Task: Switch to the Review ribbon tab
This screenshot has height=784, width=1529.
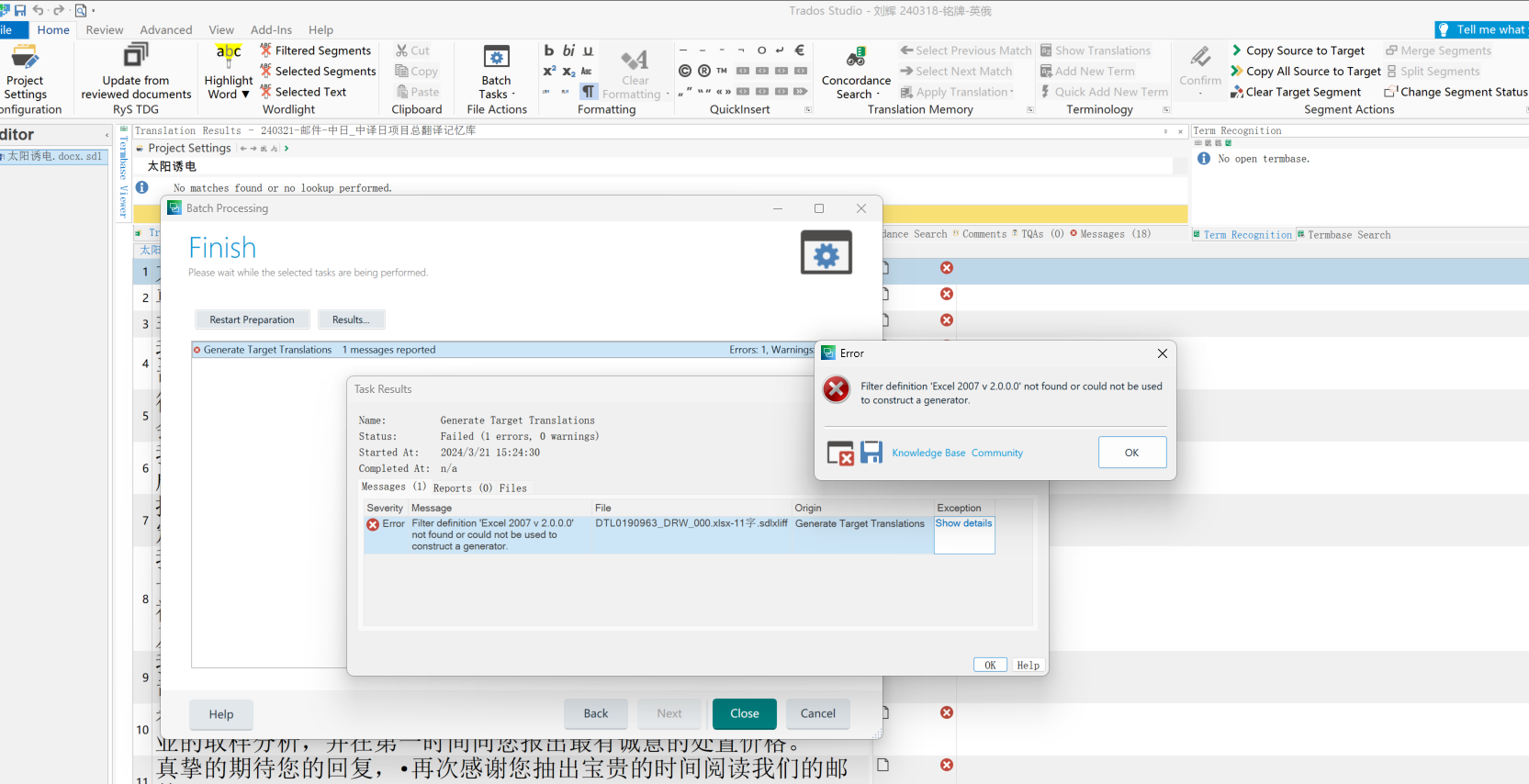Action: tap(105, 30)
